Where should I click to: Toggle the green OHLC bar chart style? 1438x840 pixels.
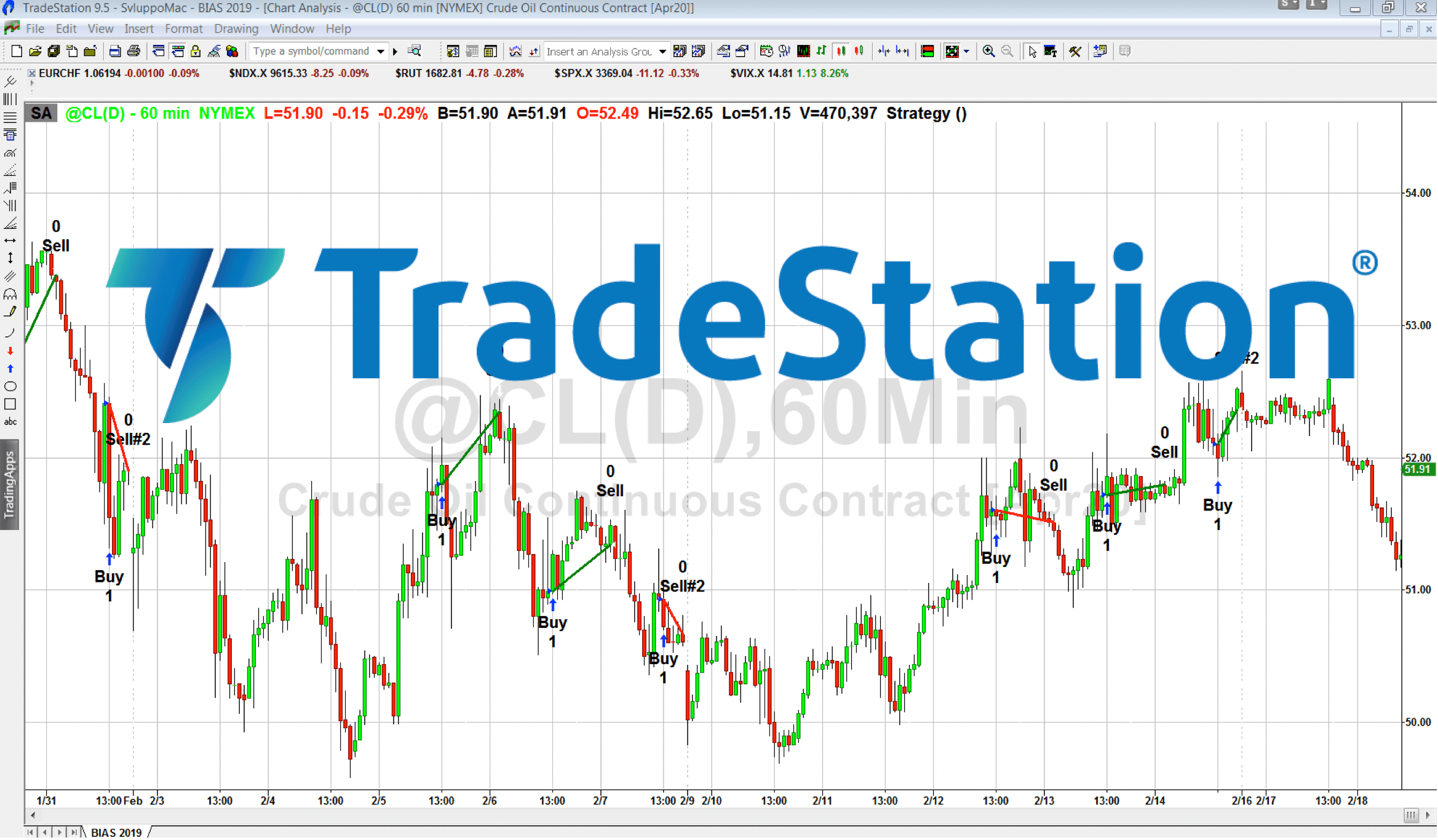822,52
